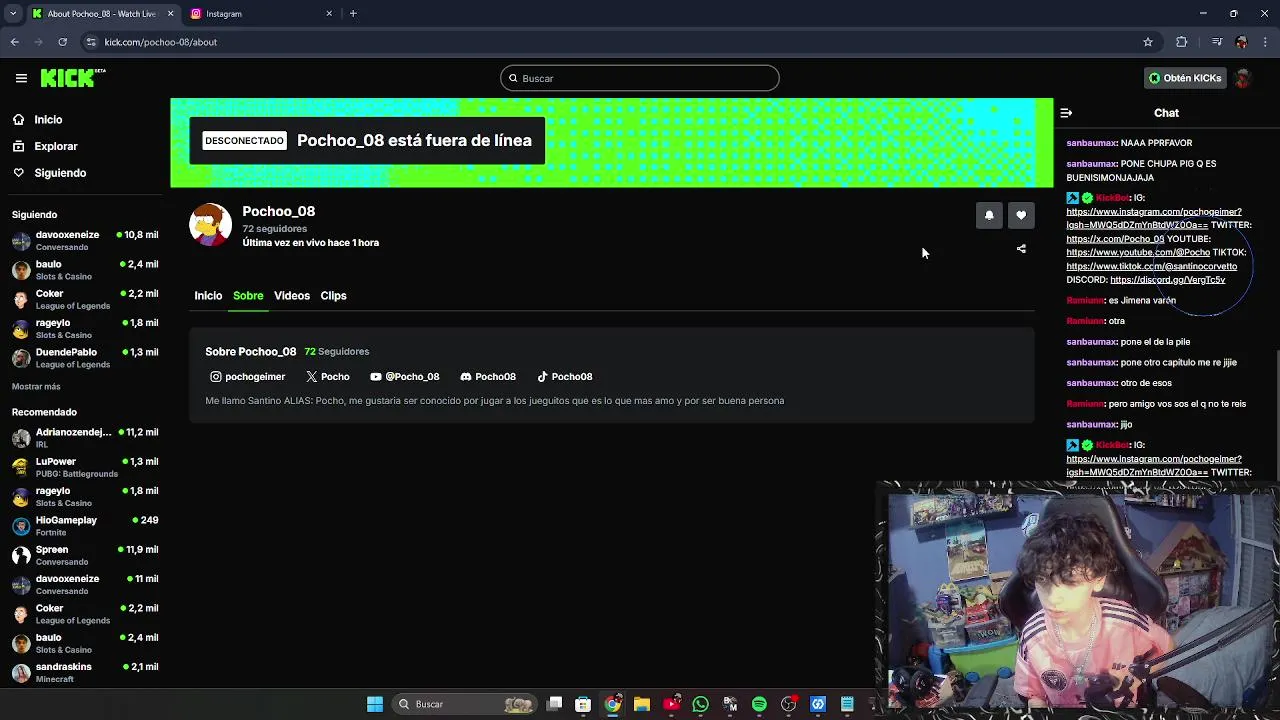The height and width of the screenshot is (720, 1280).
Task: Open the Chrome three-dot menu
Action: (1265, 42)
